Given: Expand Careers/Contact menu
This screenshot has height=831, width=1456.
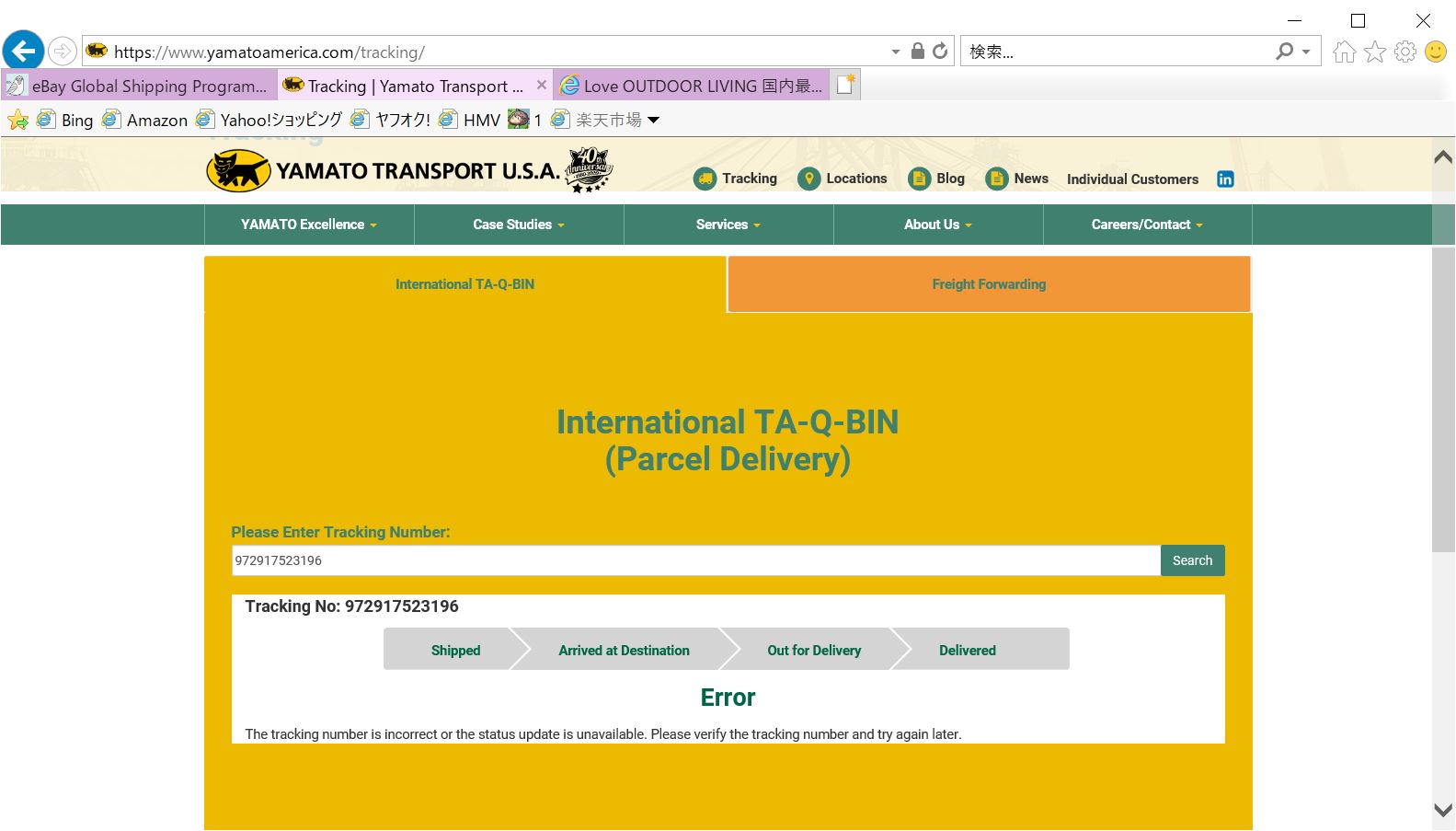Looking at the screenshot, I should (x=1147, y=225).
